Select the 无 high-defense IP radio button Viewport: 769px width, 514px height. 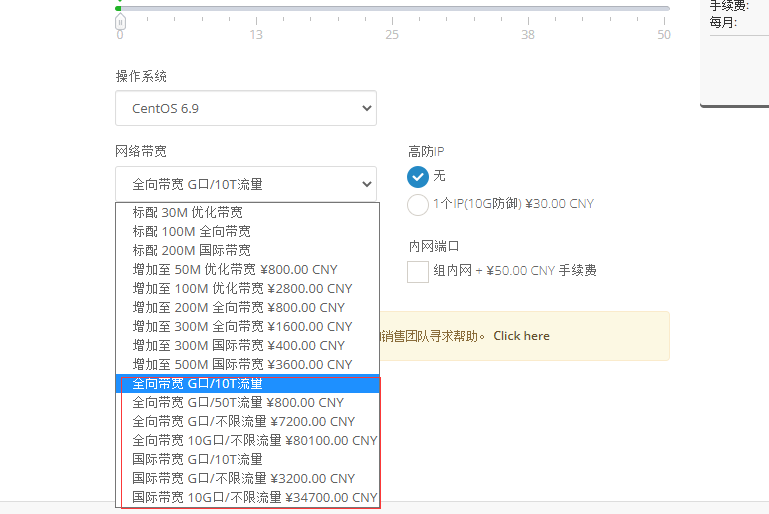[x=418, y=177]
